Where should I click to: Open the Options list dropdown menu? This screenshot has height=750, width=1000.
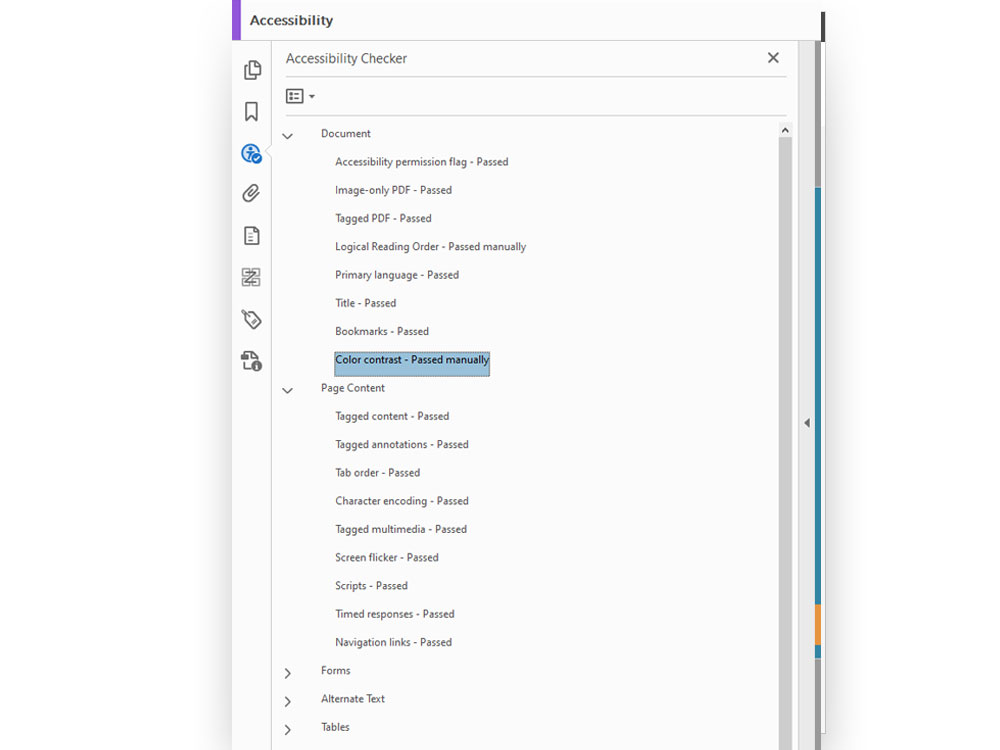(x=300, y=96)
